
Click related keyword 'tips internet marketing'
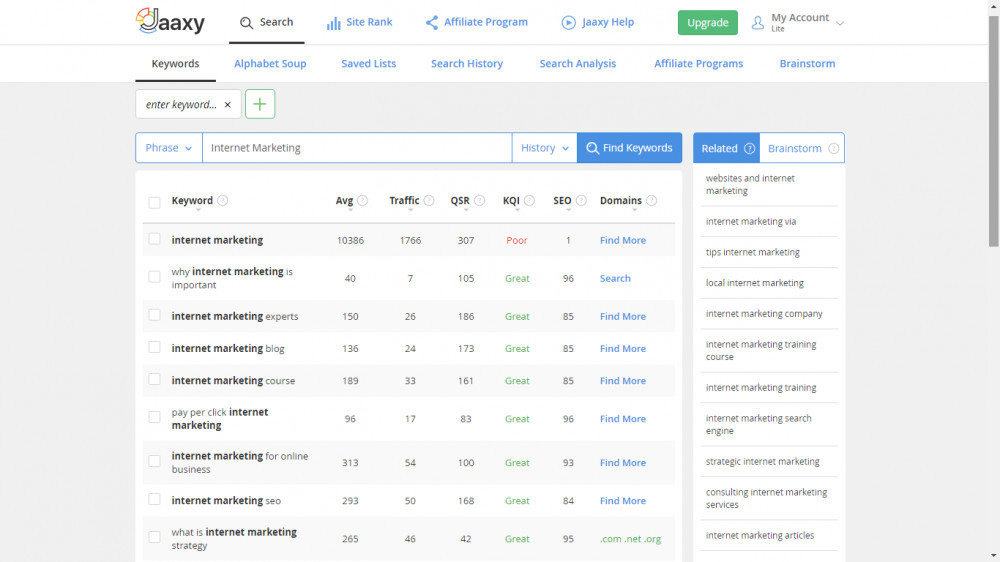coord(753,252)
